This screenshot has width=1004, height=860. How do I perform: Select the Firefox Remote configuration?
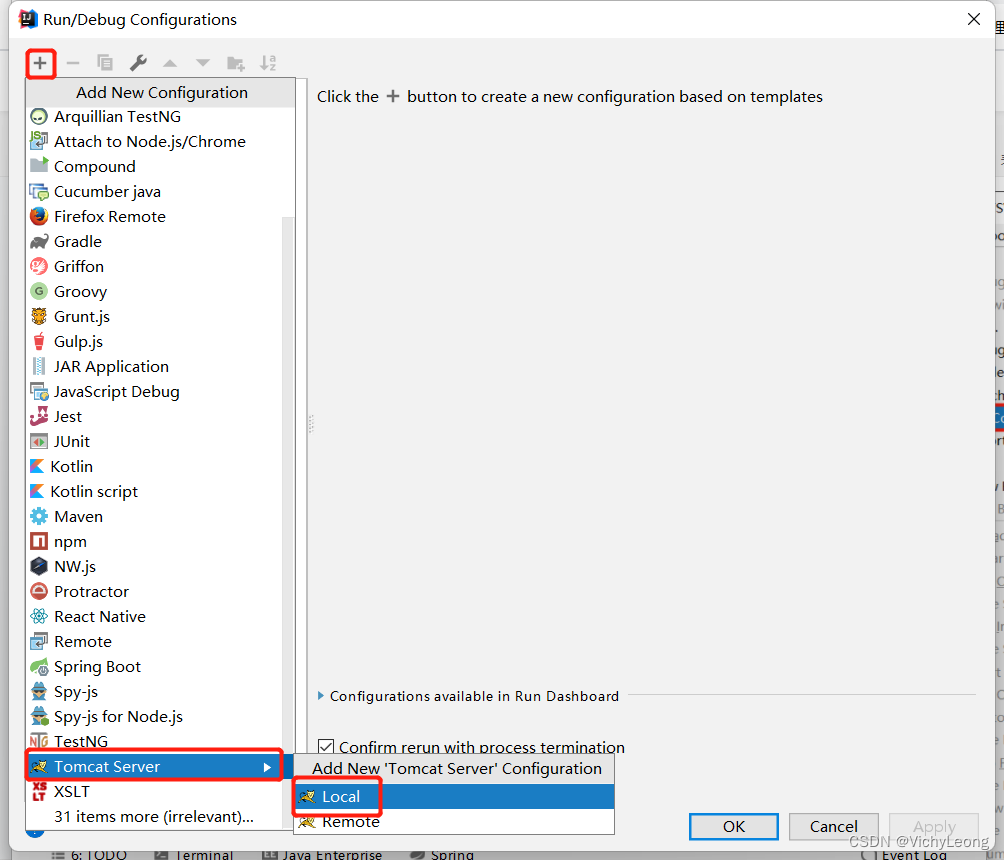coord(154,216)
